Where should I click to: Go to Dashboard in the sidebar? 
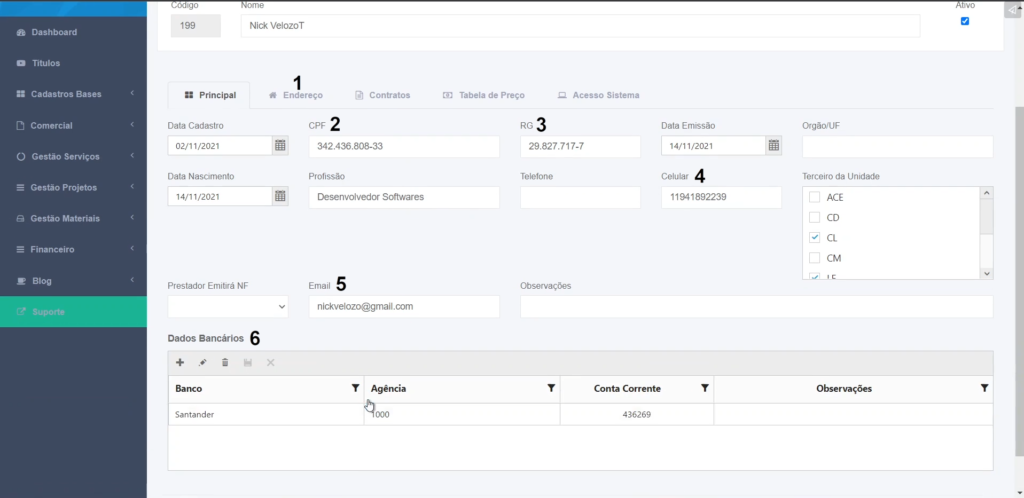tap(54, 32)
